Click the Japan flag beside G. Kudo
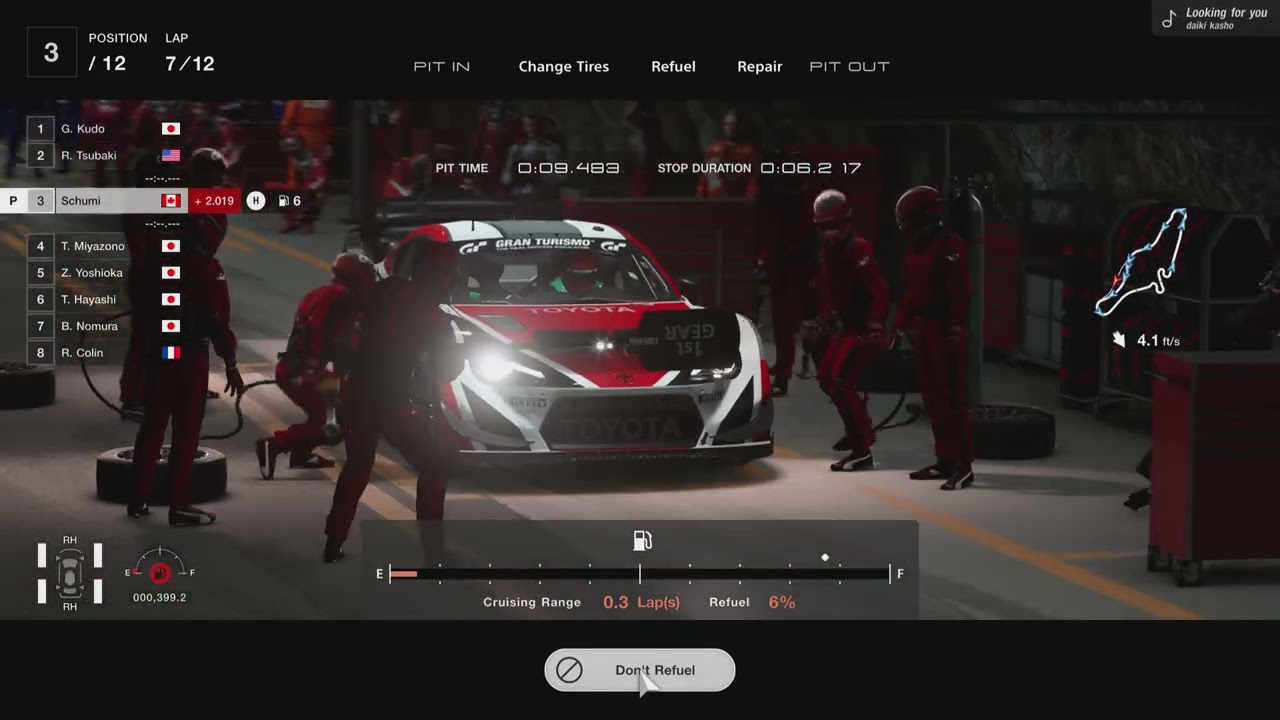Image resolution: width=1280 pixels, height=720 pixels. [x=171, y=129]
